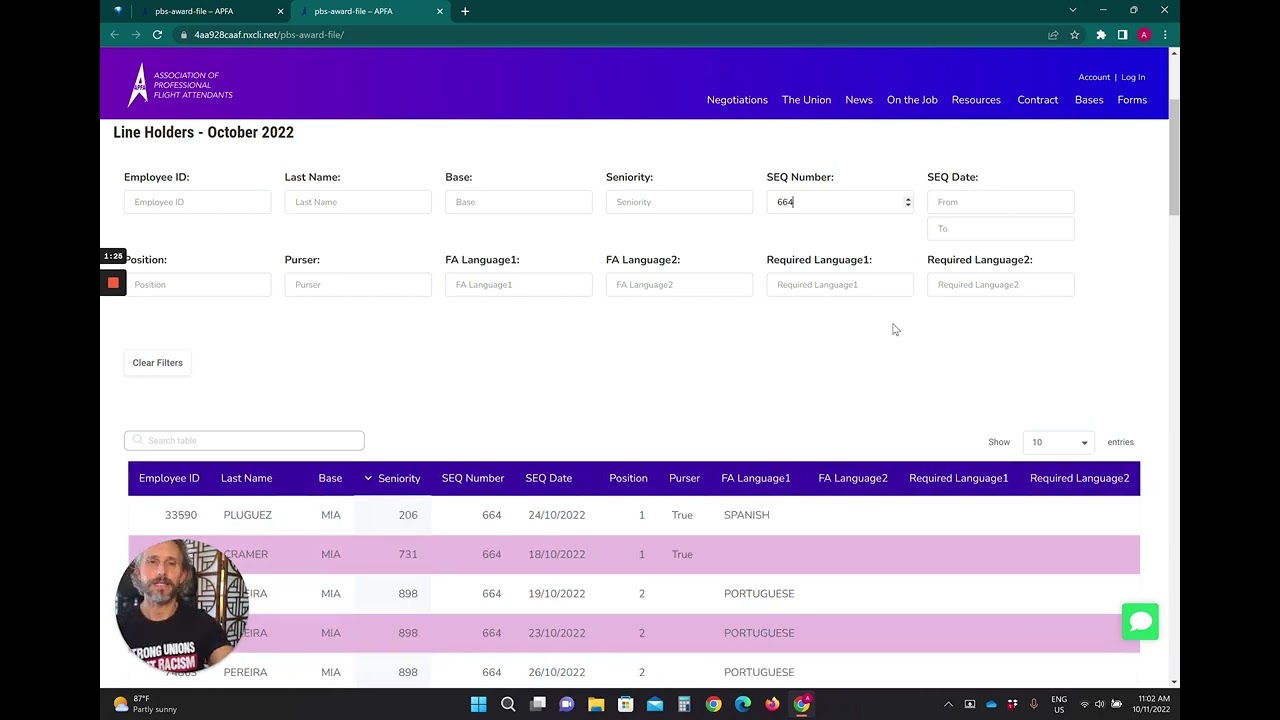Open Windows Start menu

click(x=478, y=704)
